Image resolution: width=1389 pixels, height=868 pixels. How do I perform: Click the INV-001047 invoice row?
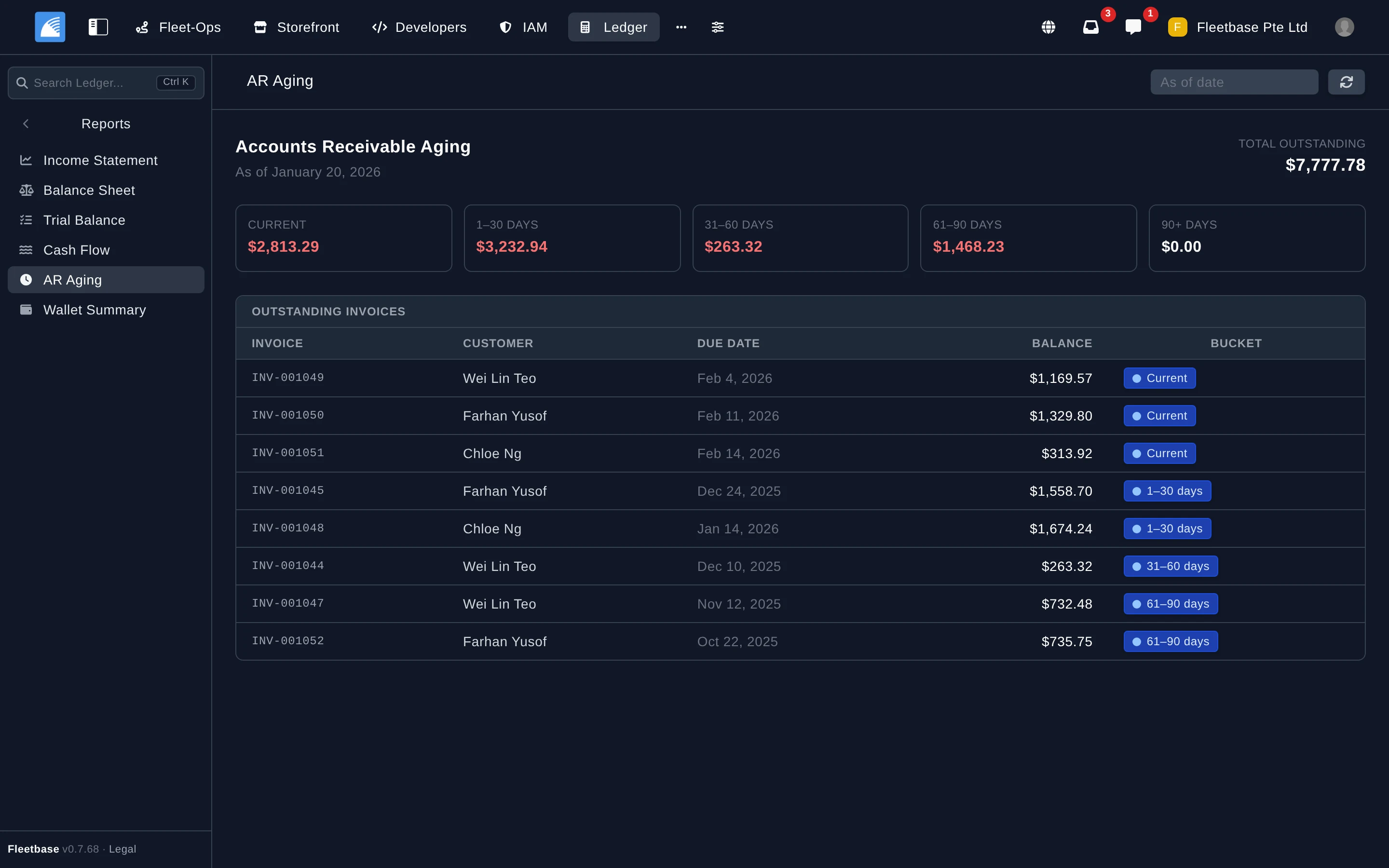click(800, 604)
